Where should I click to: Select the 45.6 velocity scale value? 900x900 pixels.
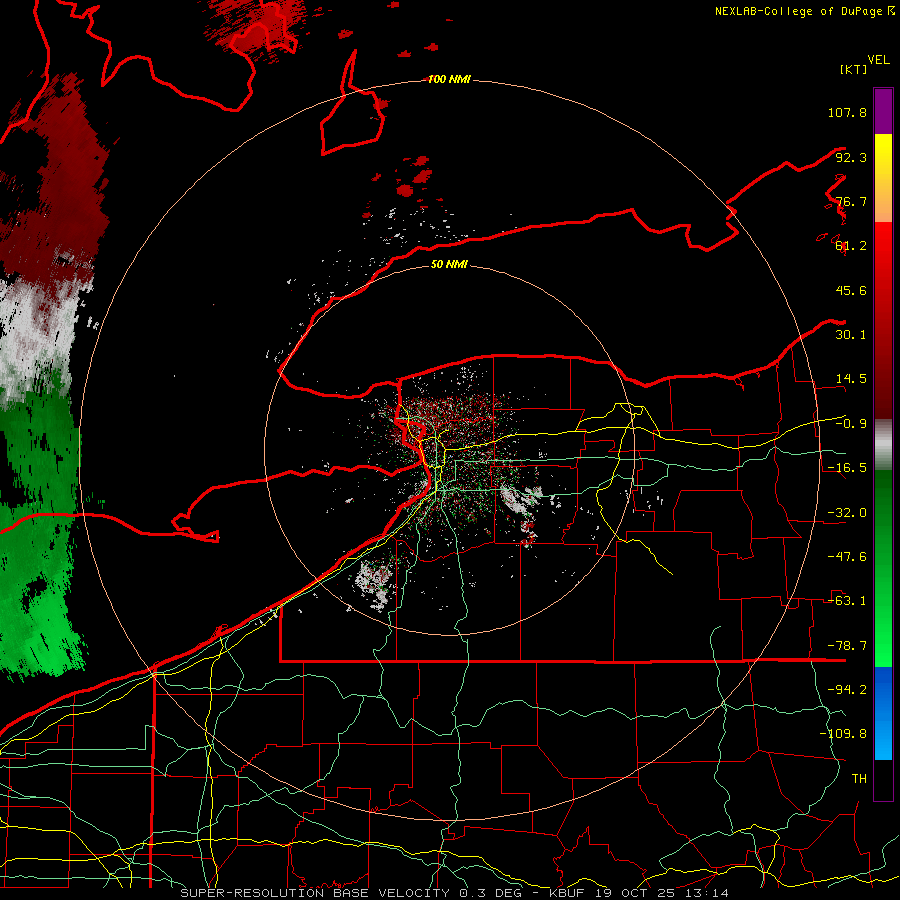851,290
